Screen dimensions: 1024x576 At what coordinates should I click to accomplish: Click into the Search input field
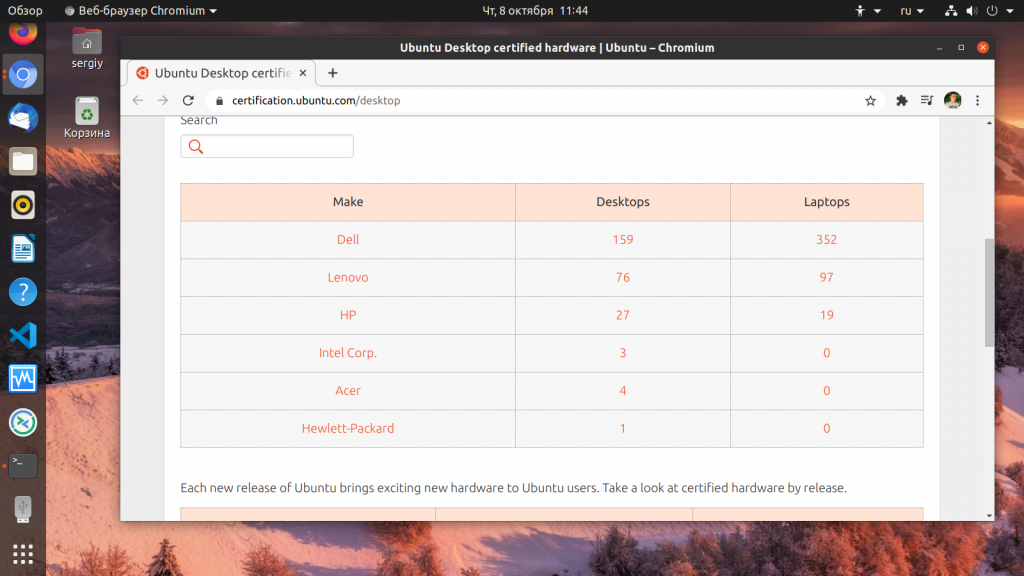(267, 146)
